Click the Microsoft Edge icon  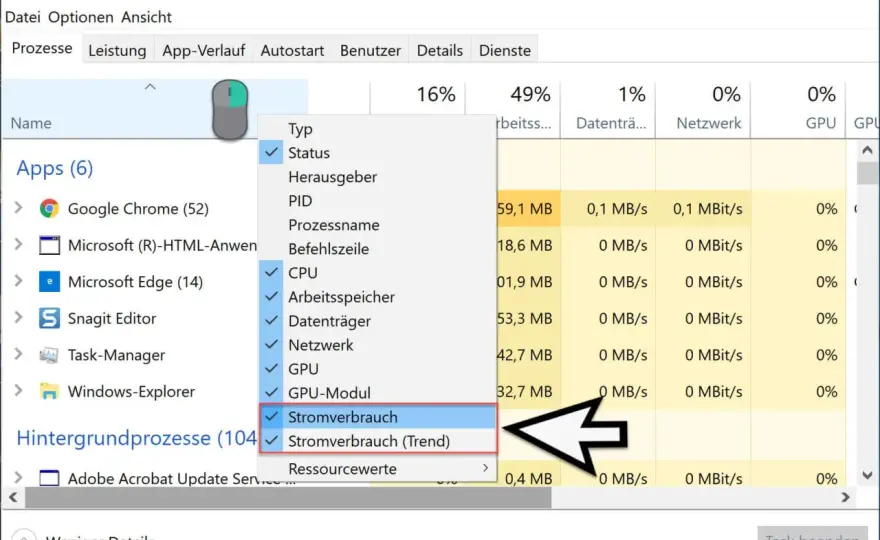[49, 282]
